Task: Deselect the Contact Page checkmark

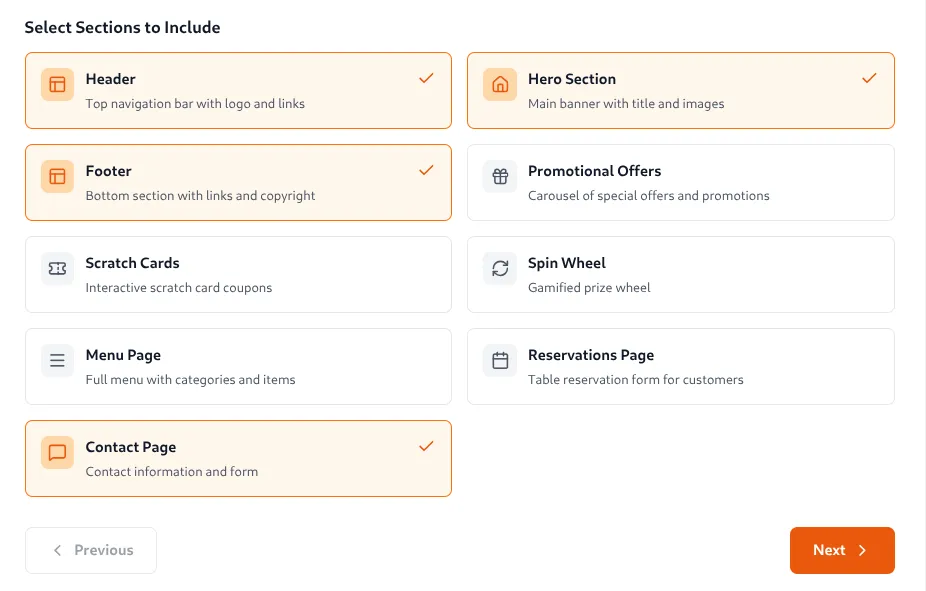Action: point(427,446)
